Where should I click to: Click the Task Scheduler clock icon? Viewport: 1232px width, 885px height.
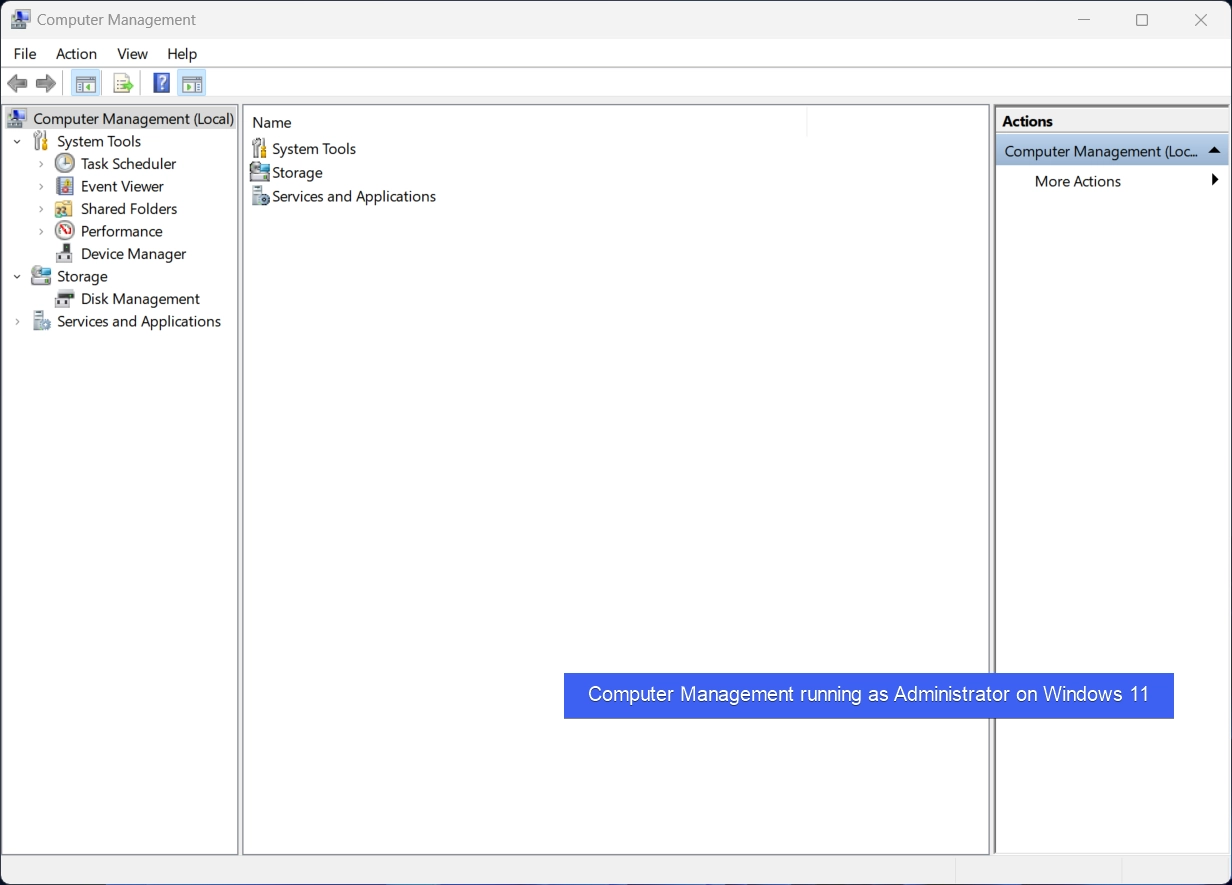click(x=65, y=163)
